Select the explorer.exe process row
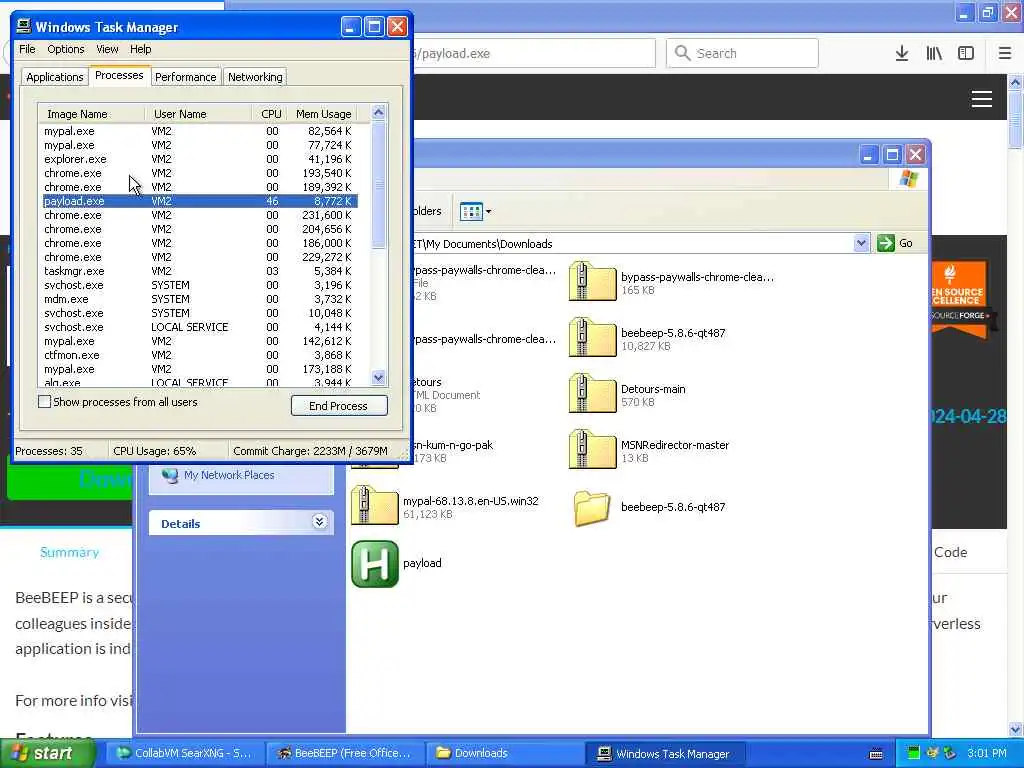The image size is (1024, 768). pos(200,159)
